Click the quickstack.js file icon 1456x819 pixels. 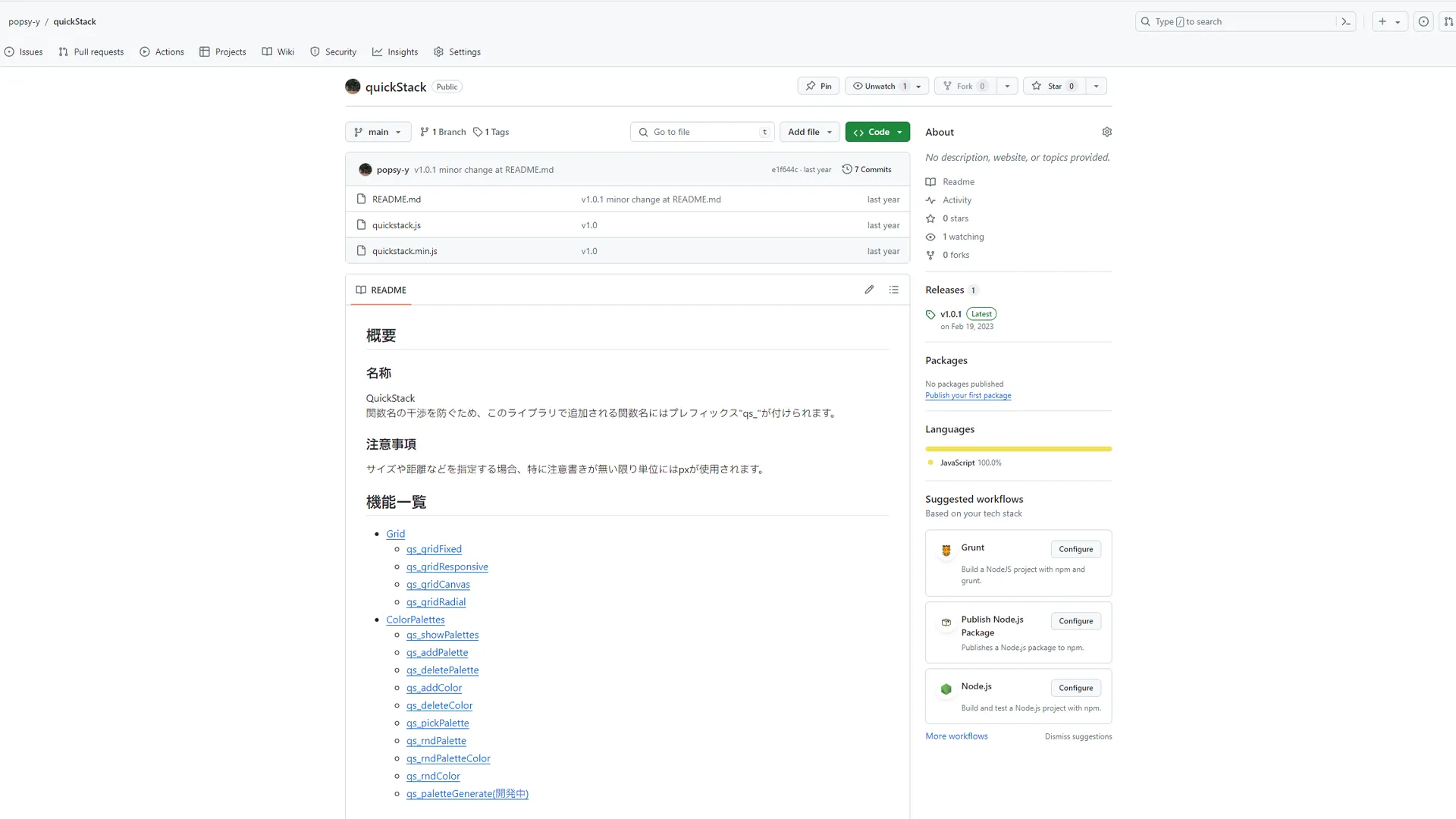(x=361, y=225)
